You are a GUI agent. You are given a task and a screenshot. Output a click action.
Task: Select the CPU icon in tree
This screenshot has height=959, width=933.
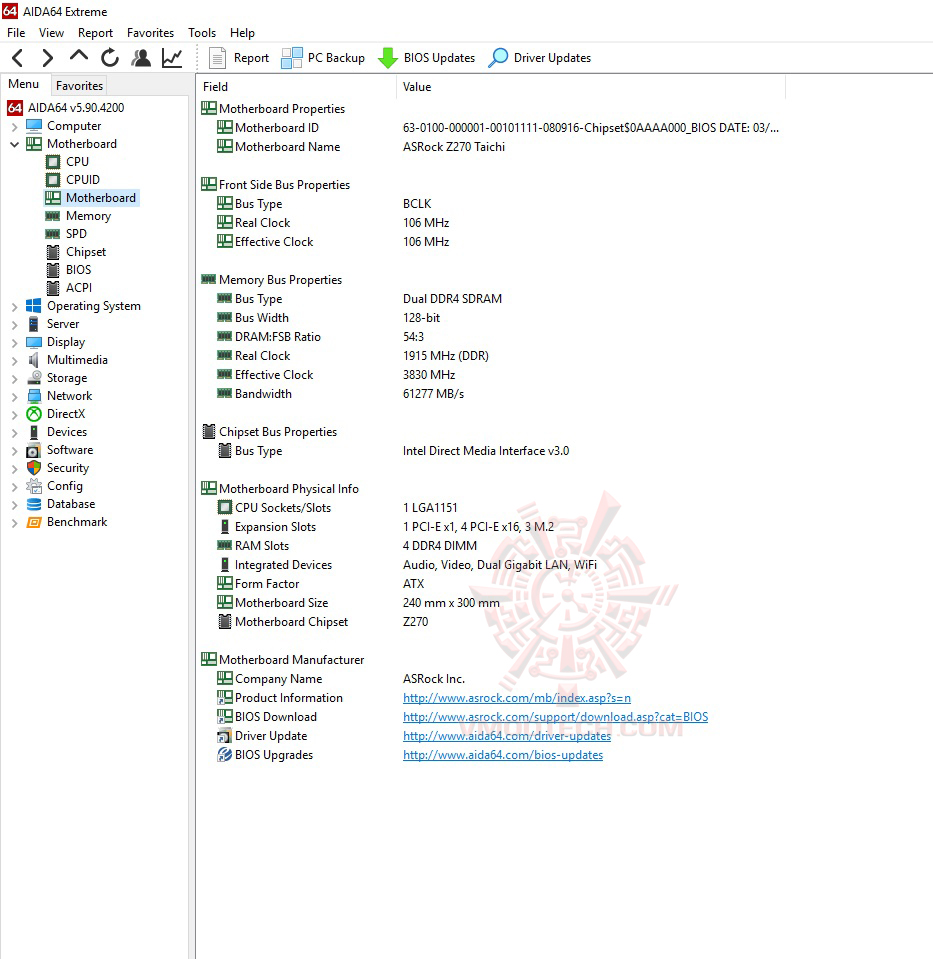pyautogui.click(x=54, y=162)
